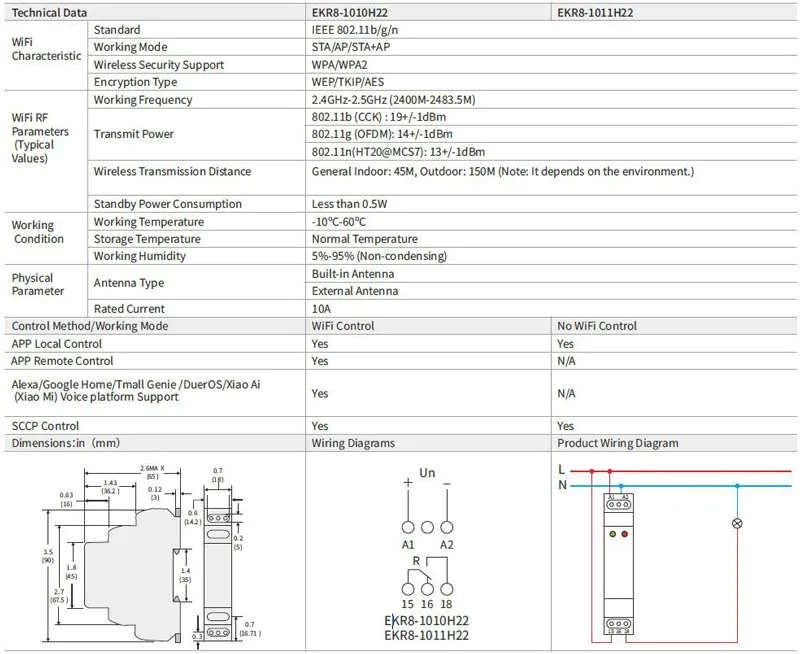
Task: Click the red LED on the relay module
Action: tap(624, 534)
